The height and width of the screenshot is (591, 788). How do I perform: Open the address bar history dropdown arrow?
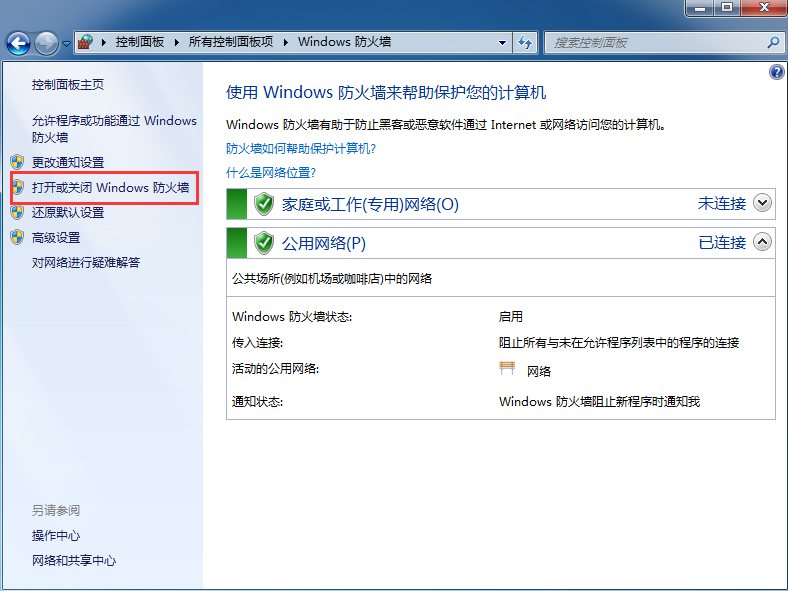502,43
